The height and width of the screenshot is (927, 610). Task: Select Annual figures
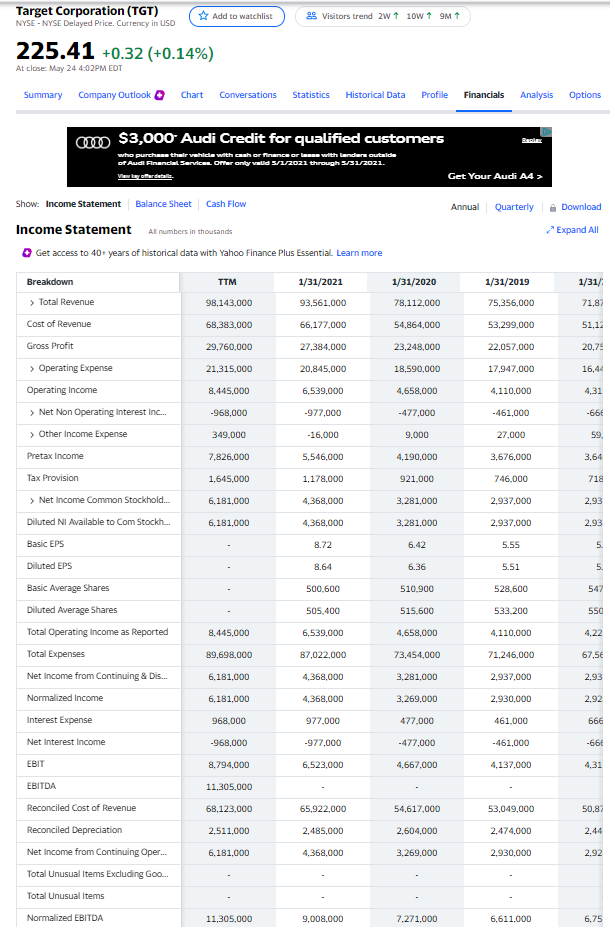click(465, 207)
